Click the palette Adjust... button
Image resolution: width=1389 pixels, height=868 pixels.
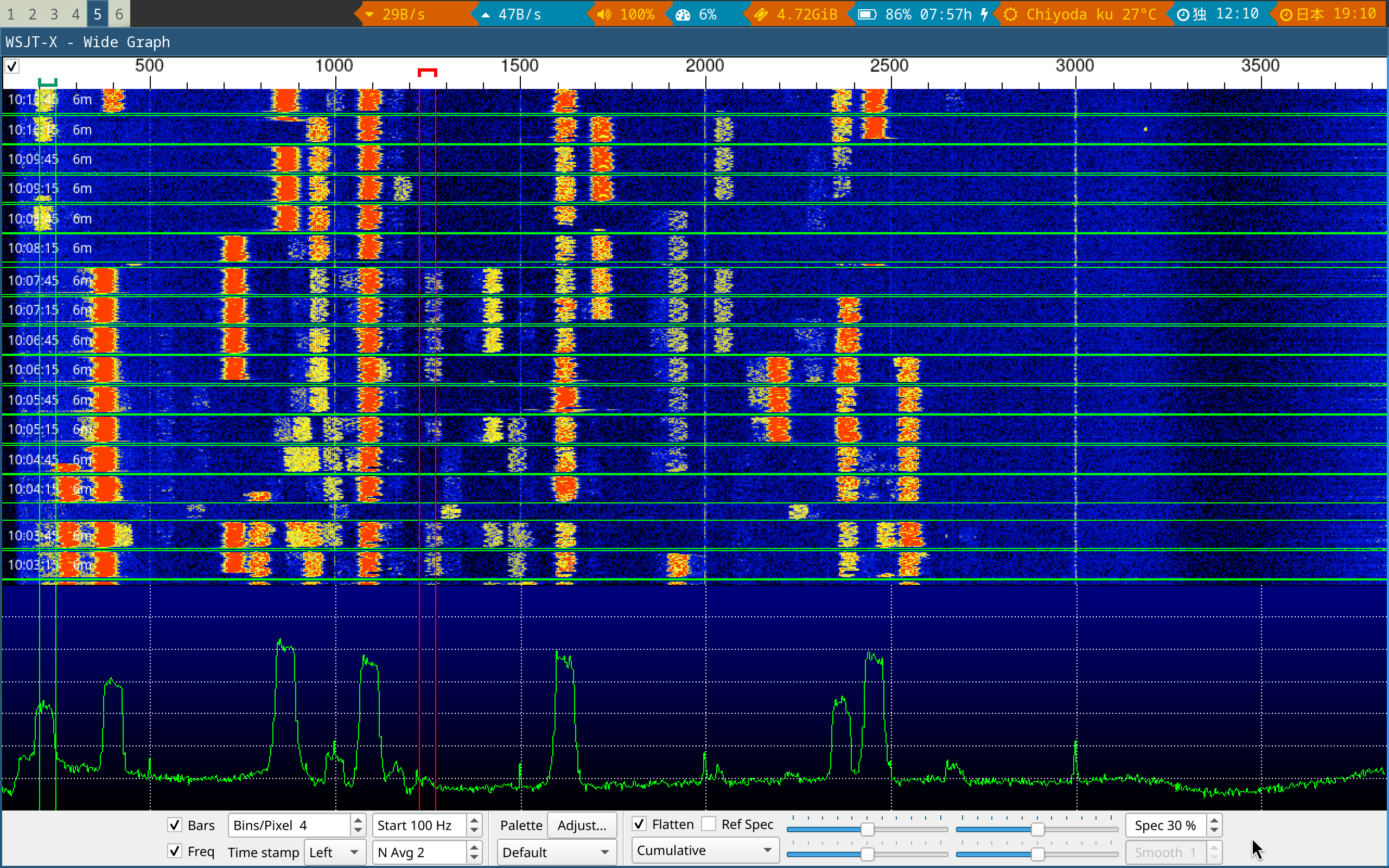click(582, 825)
